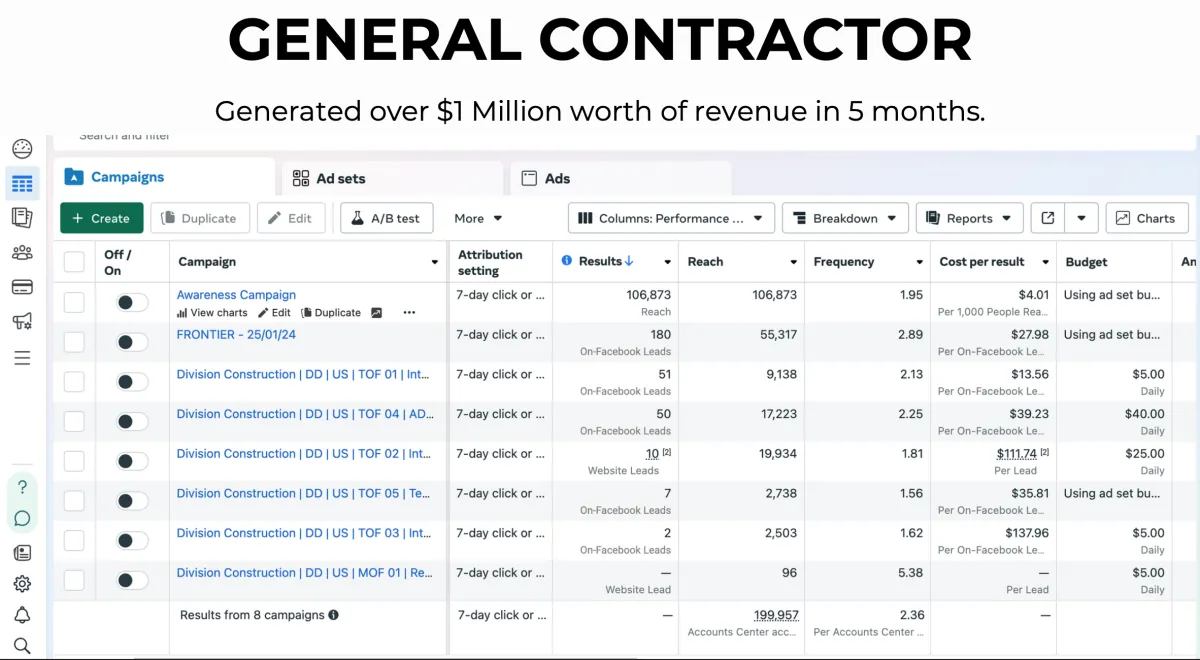This screenshot has height=660, width=1200.
Task: Click the campaigns table grid icon
Action: (22, 184)
